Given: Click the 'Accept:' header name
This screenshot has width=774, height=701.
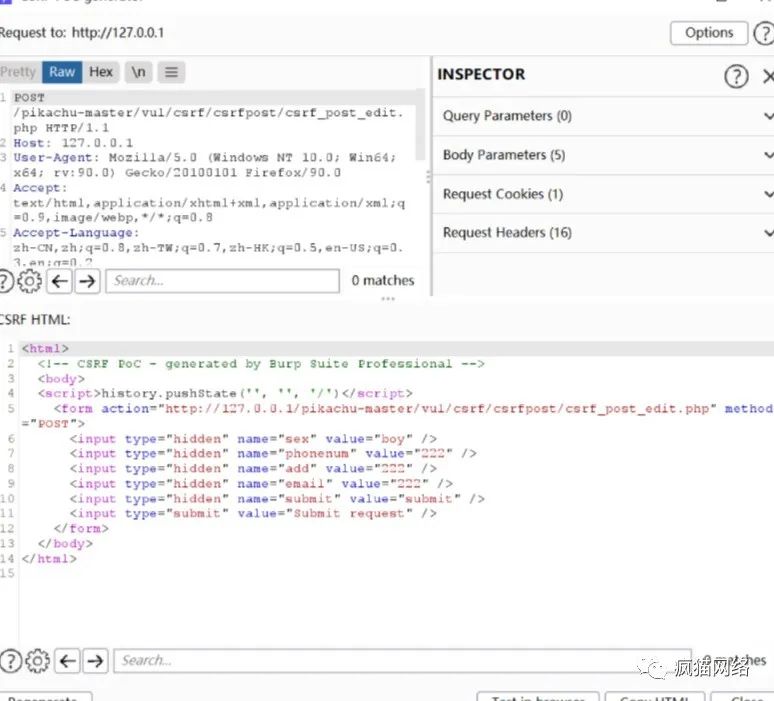Looking at the screenshot, I should click(x=40, y=188).
